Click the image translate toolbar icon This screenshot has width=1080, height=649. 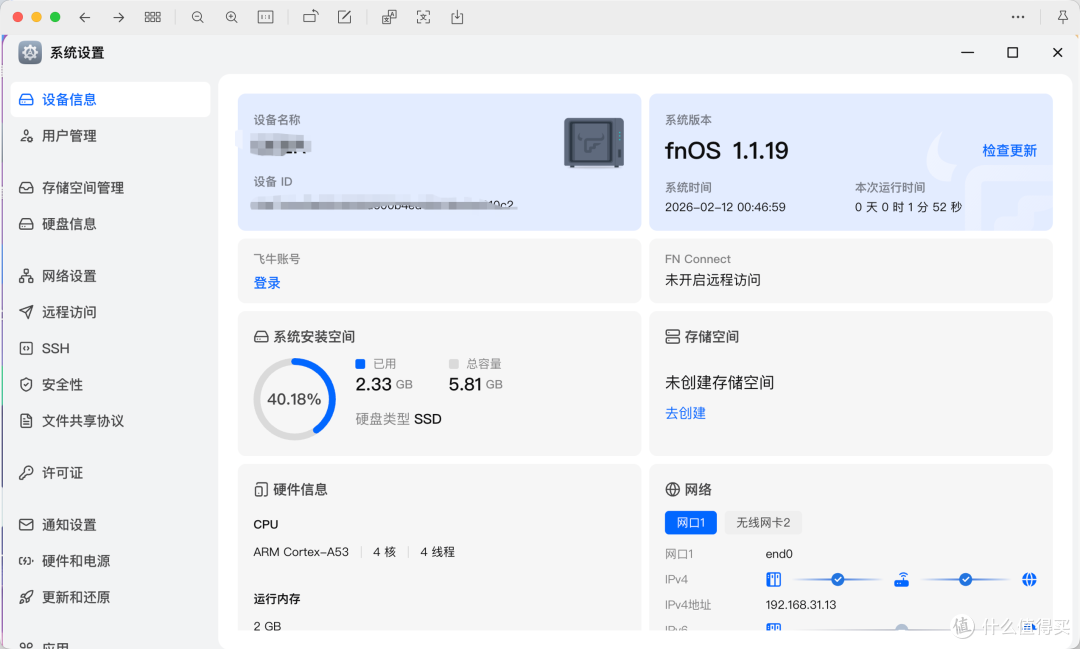(x=389, y=17)
